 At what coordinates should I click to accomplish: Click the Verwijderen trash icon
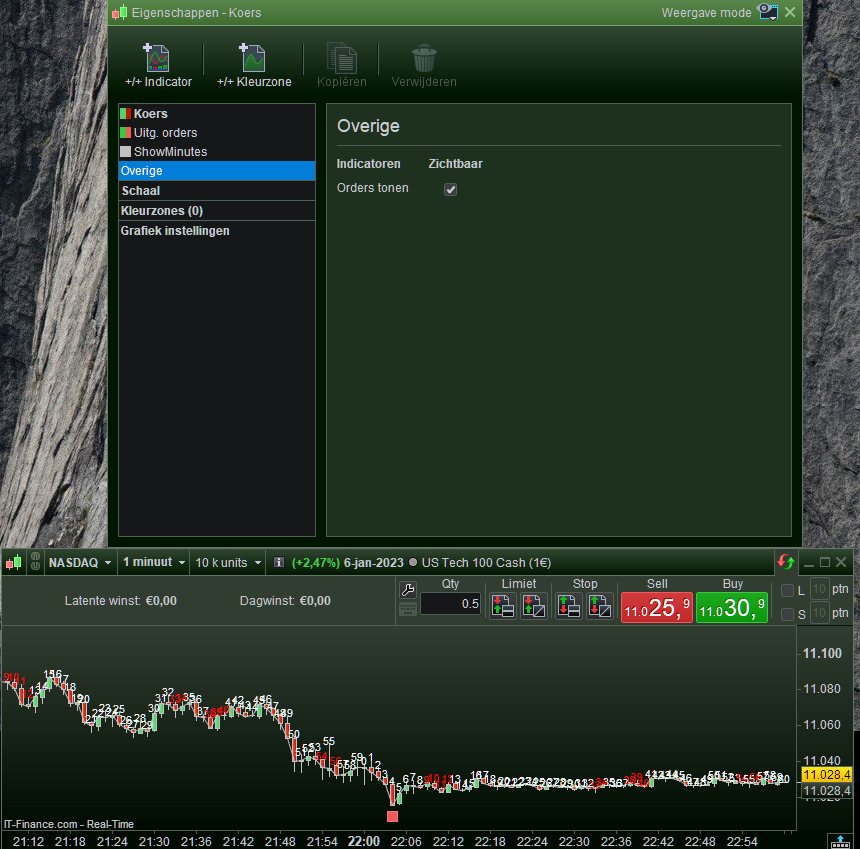pos(424,58)
